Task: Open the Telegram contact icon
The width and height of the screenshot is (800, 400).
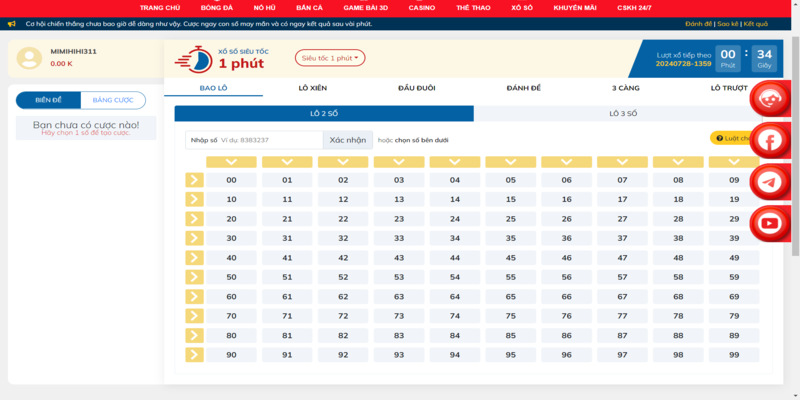Action: (x=770, y=182)
